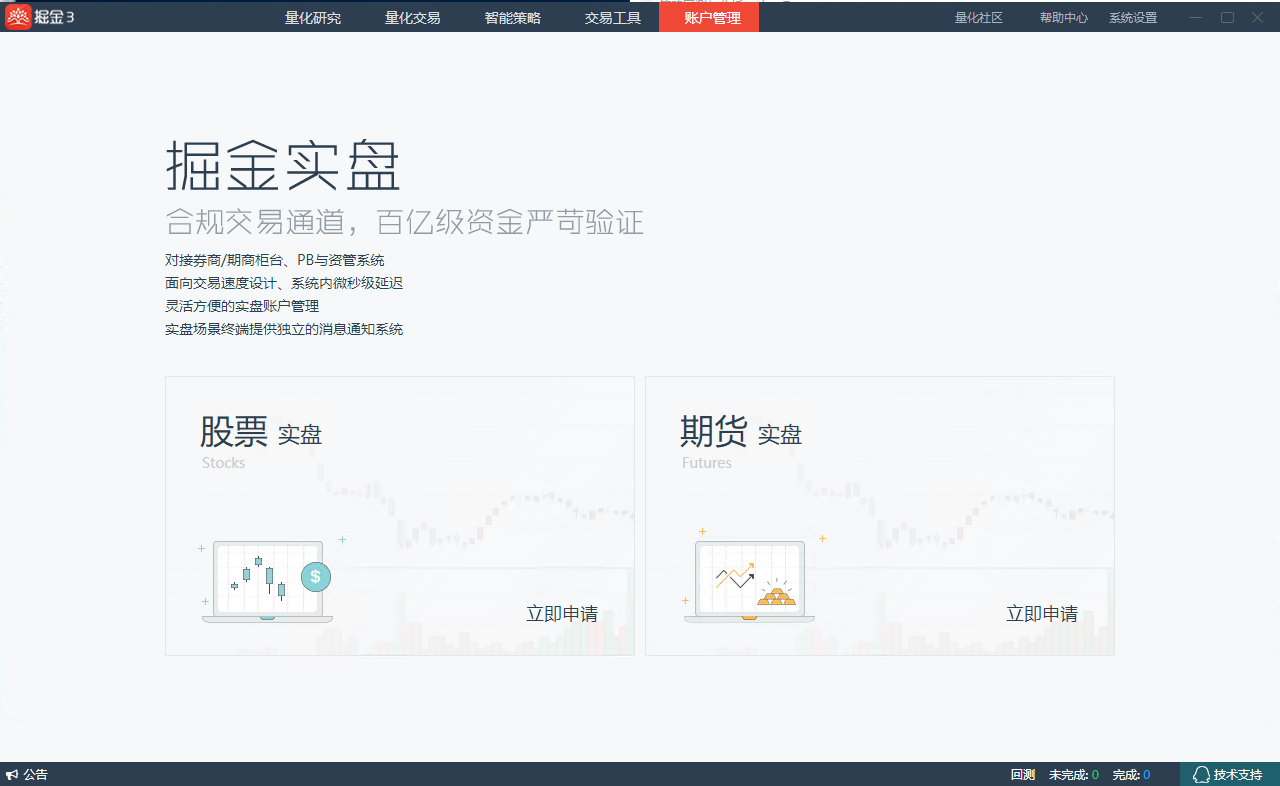Open the 量化研究 tab
The height and width of the screenshot is (786, 1280).
(x=313, y=18)
